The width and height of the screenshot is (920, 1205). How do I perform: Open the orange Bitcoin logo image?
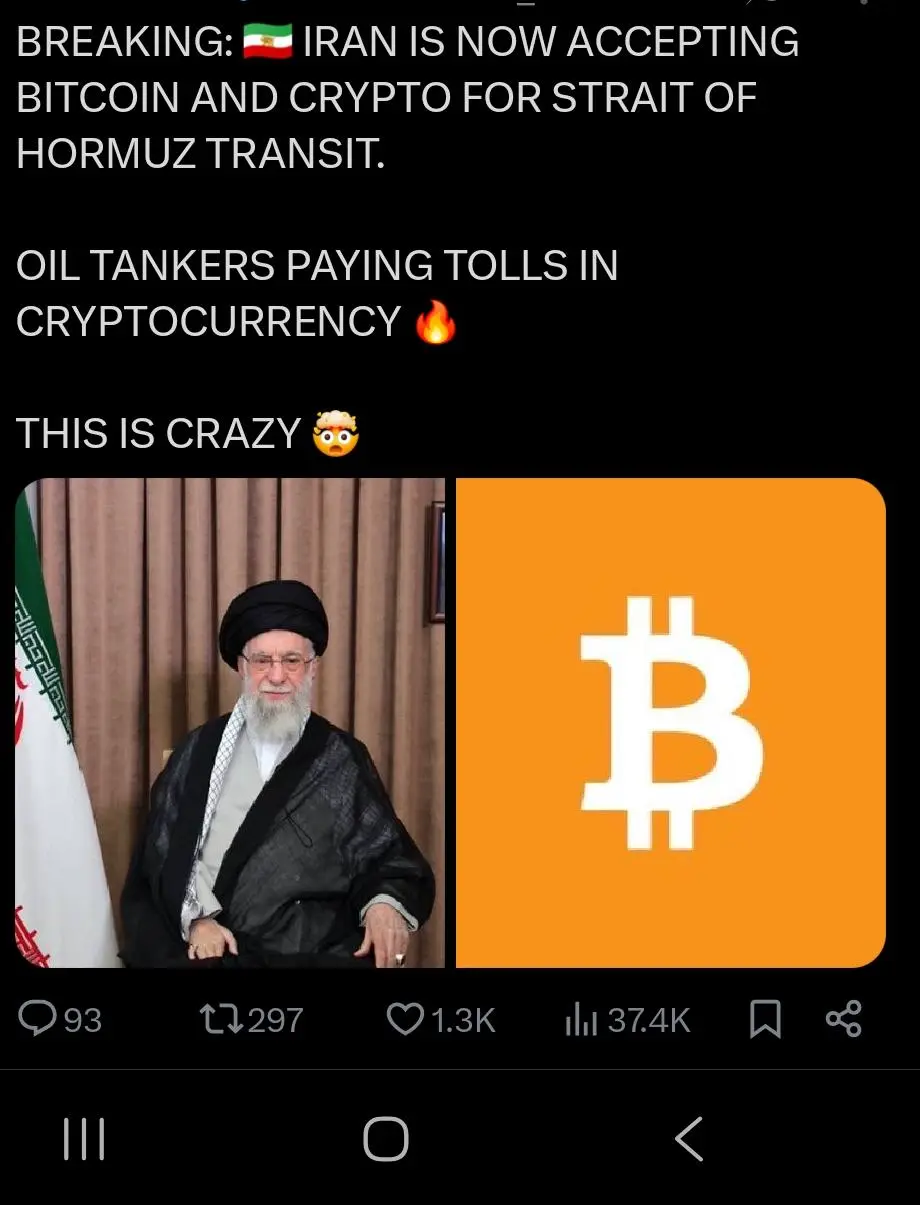(x=671, y=723)
